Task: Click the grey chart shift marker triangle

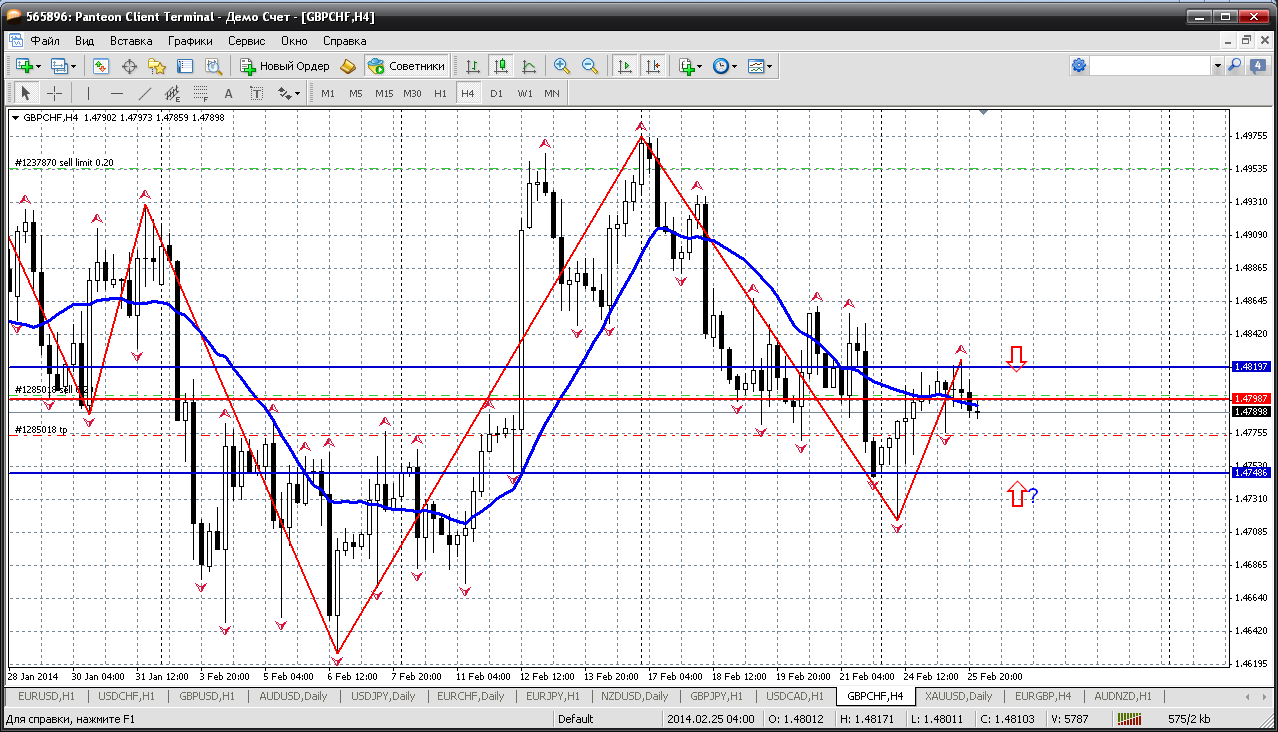Action: [984, 113]
